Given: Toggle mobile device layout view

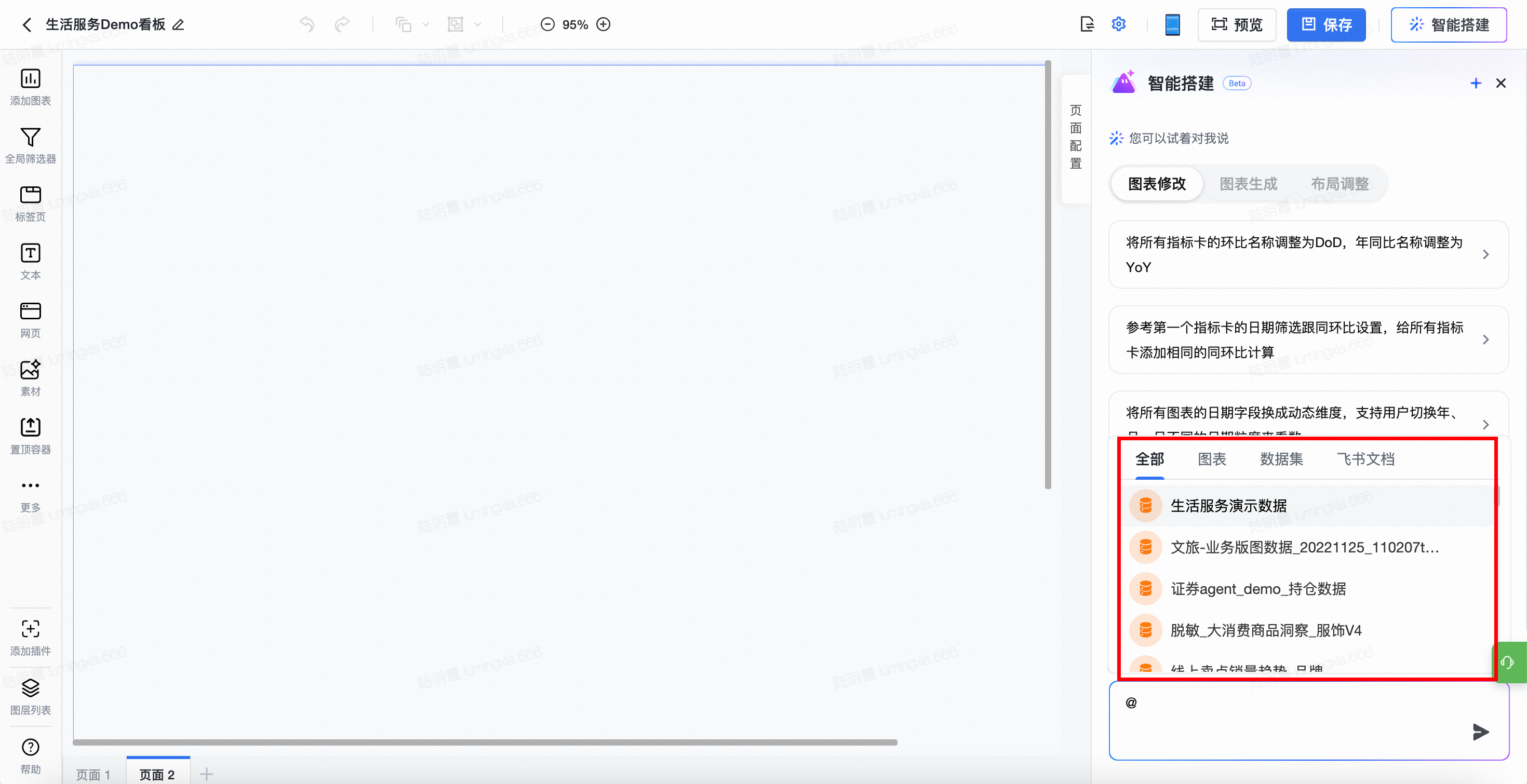Looking at the screenshot, I should coord(1172,25).
